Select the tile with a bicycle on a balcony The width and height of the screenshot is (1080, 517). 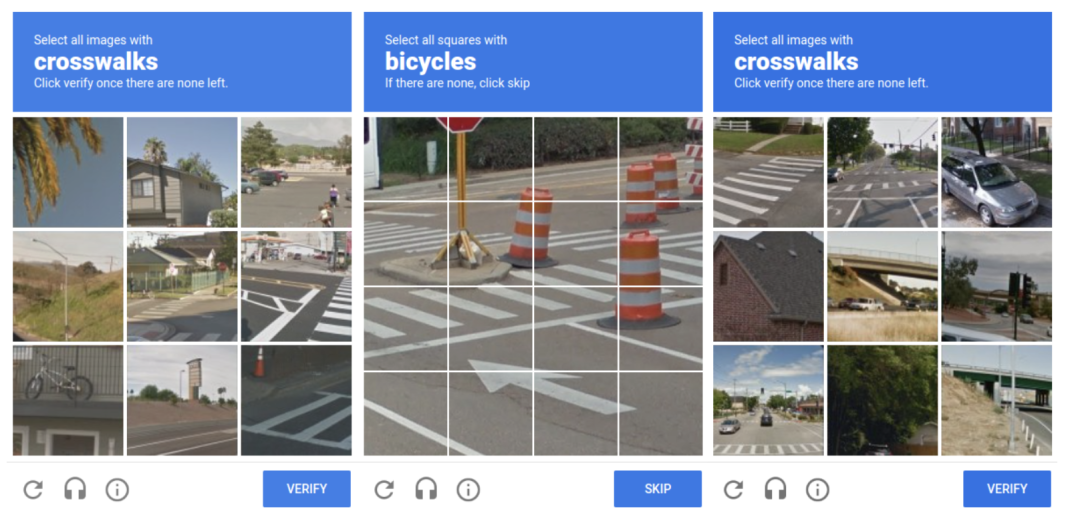click(68, 400)
